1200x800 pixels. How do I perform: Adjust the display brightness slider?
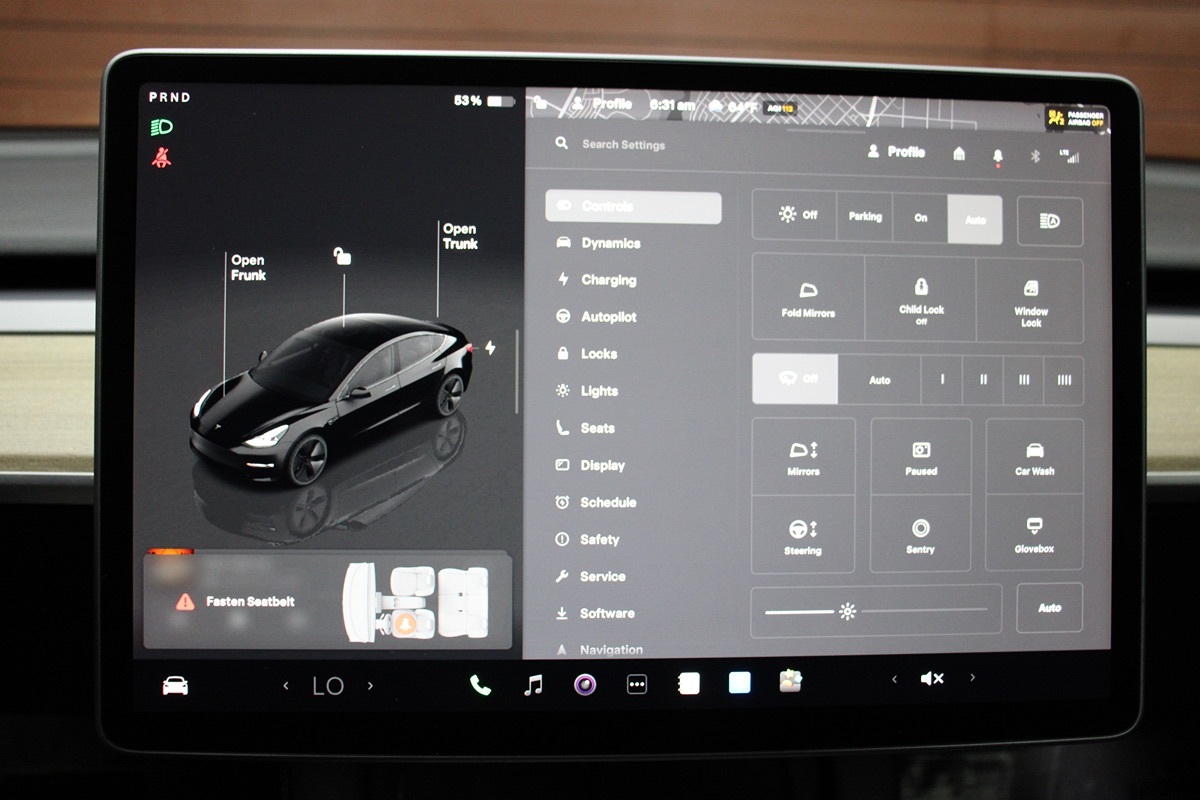pos(848,611)
